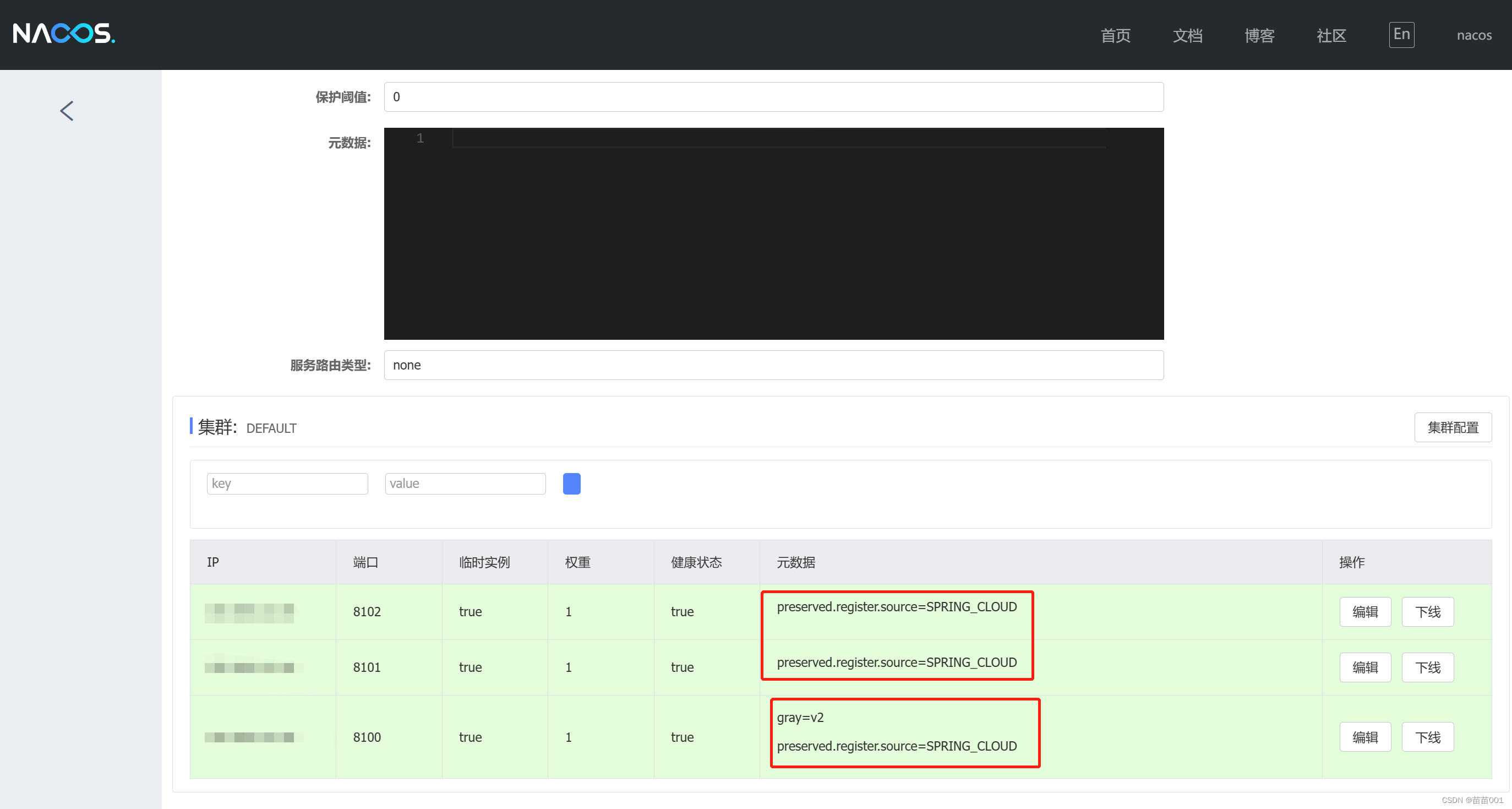
Task: Switch language with the En icon
Action: click(1401, 35)
